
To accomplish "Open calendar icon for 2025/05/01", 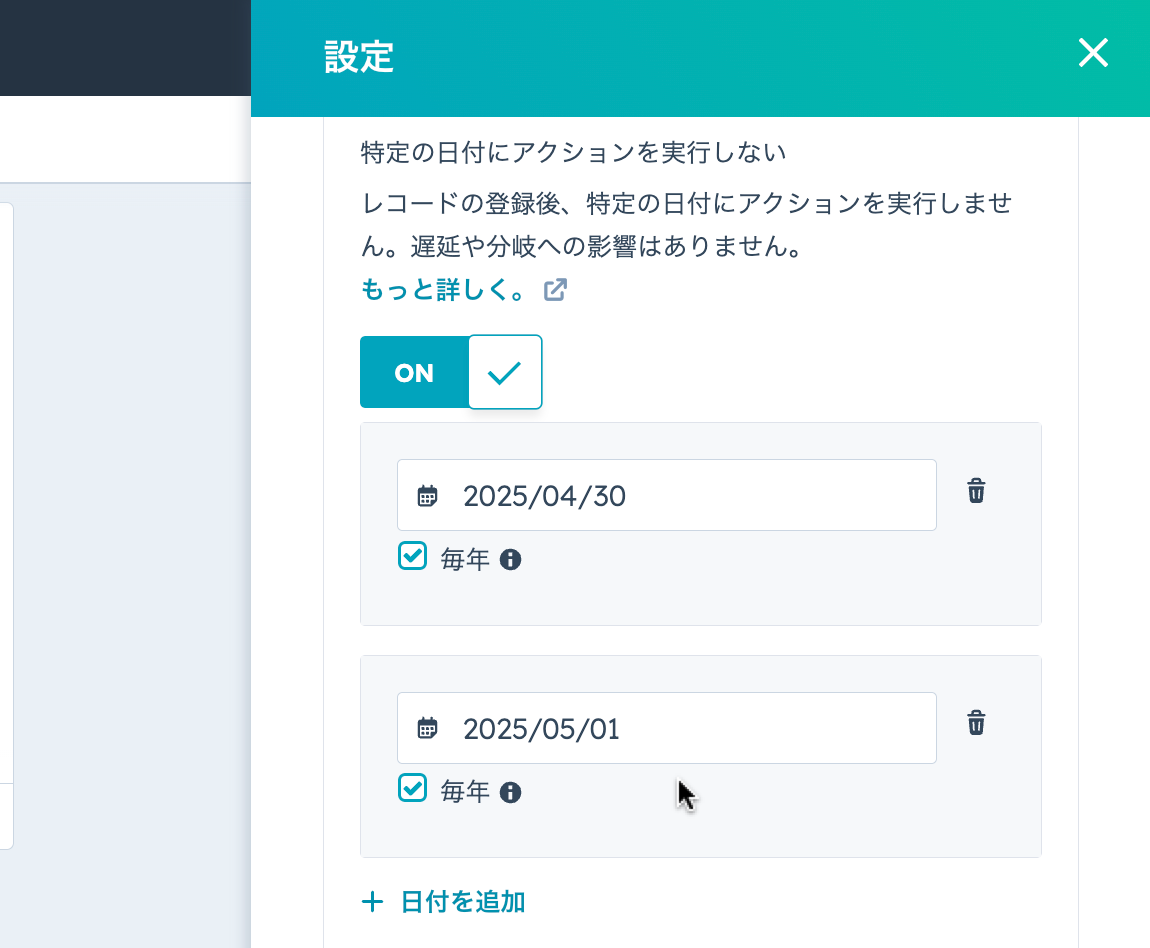I will click(428, 729).
